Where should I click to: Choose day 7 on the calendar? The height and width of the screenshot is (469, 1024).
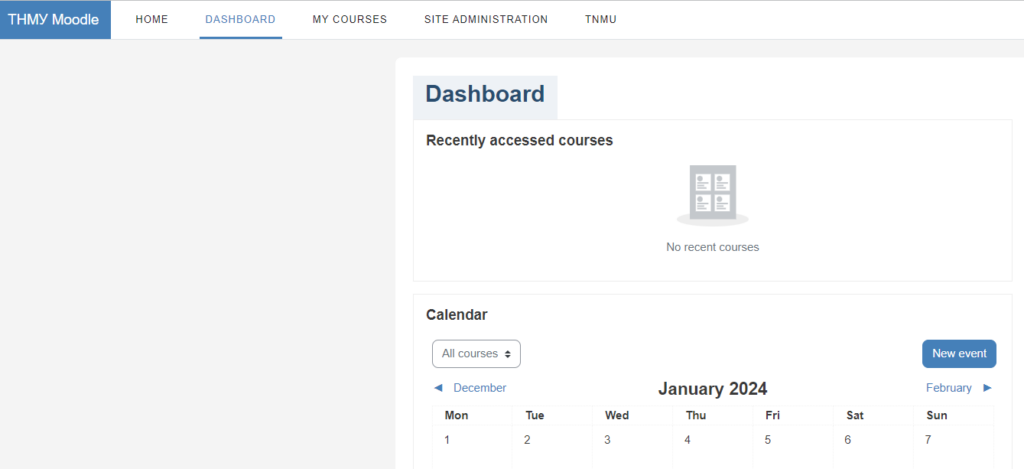click(928, 440)
